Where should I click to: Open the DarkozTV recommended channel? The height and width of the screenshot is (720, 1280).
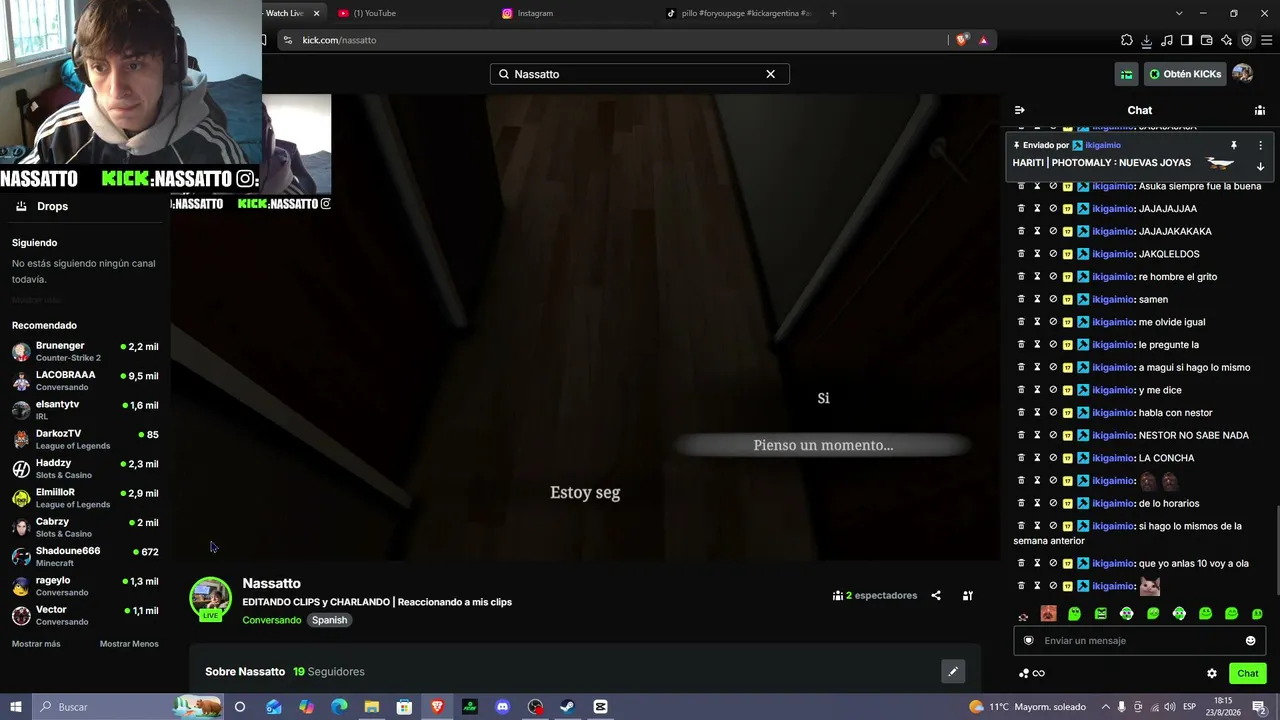[x=85, y=439]
